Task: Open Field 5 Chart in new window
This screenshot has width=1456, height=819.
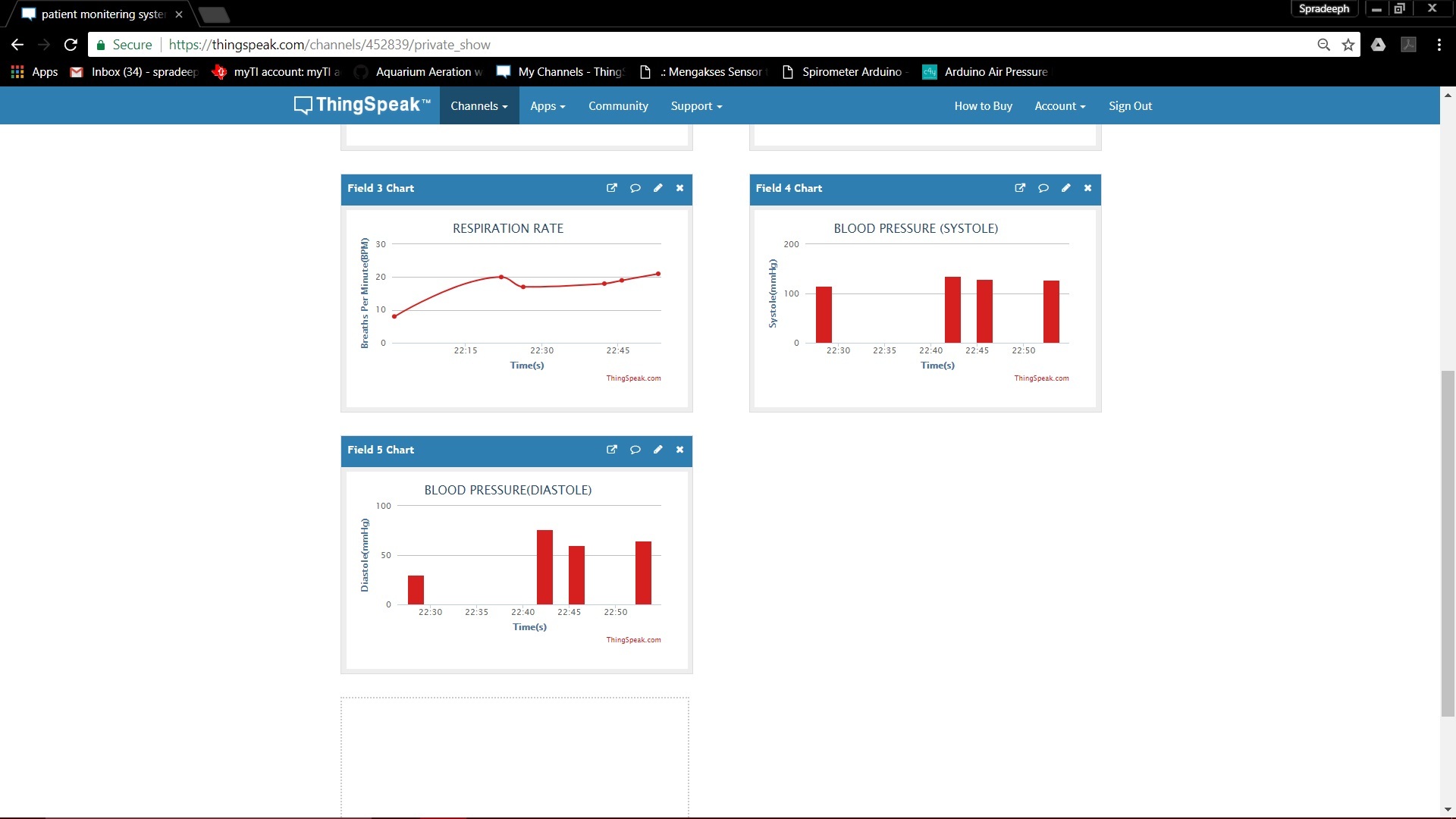Action: tap(612, 450)
